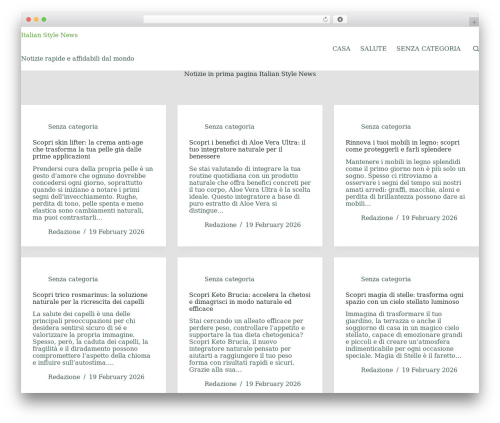Open article about skin lifter crema anti-age
The image size is (500, 423).
coord(88,149)
